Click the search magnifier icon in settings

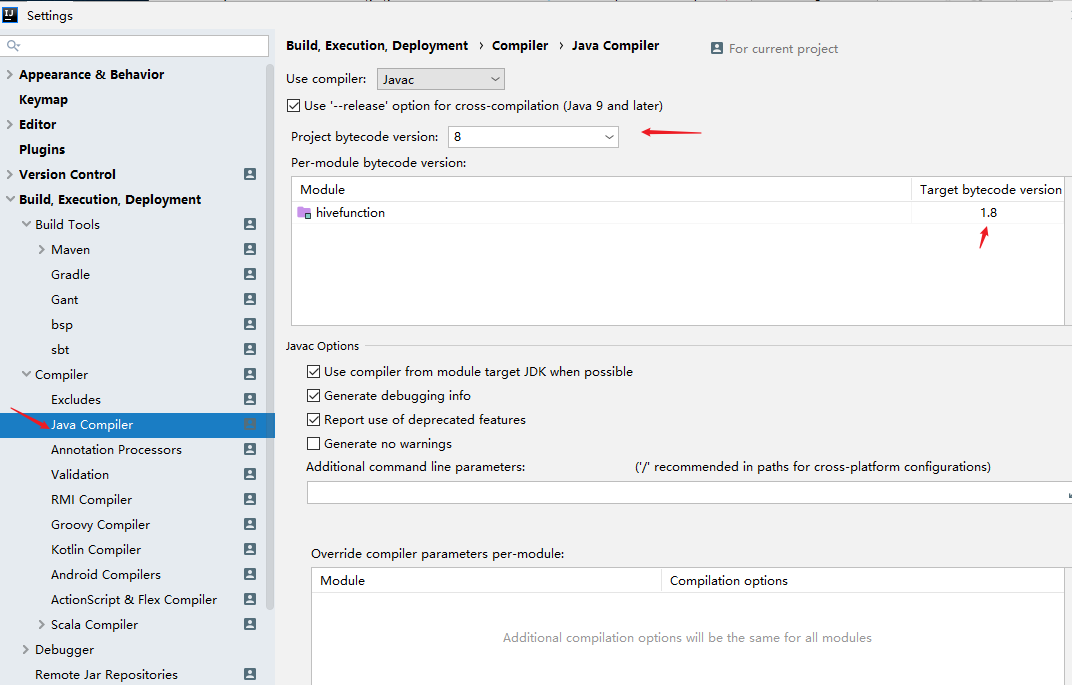point(13,46)
